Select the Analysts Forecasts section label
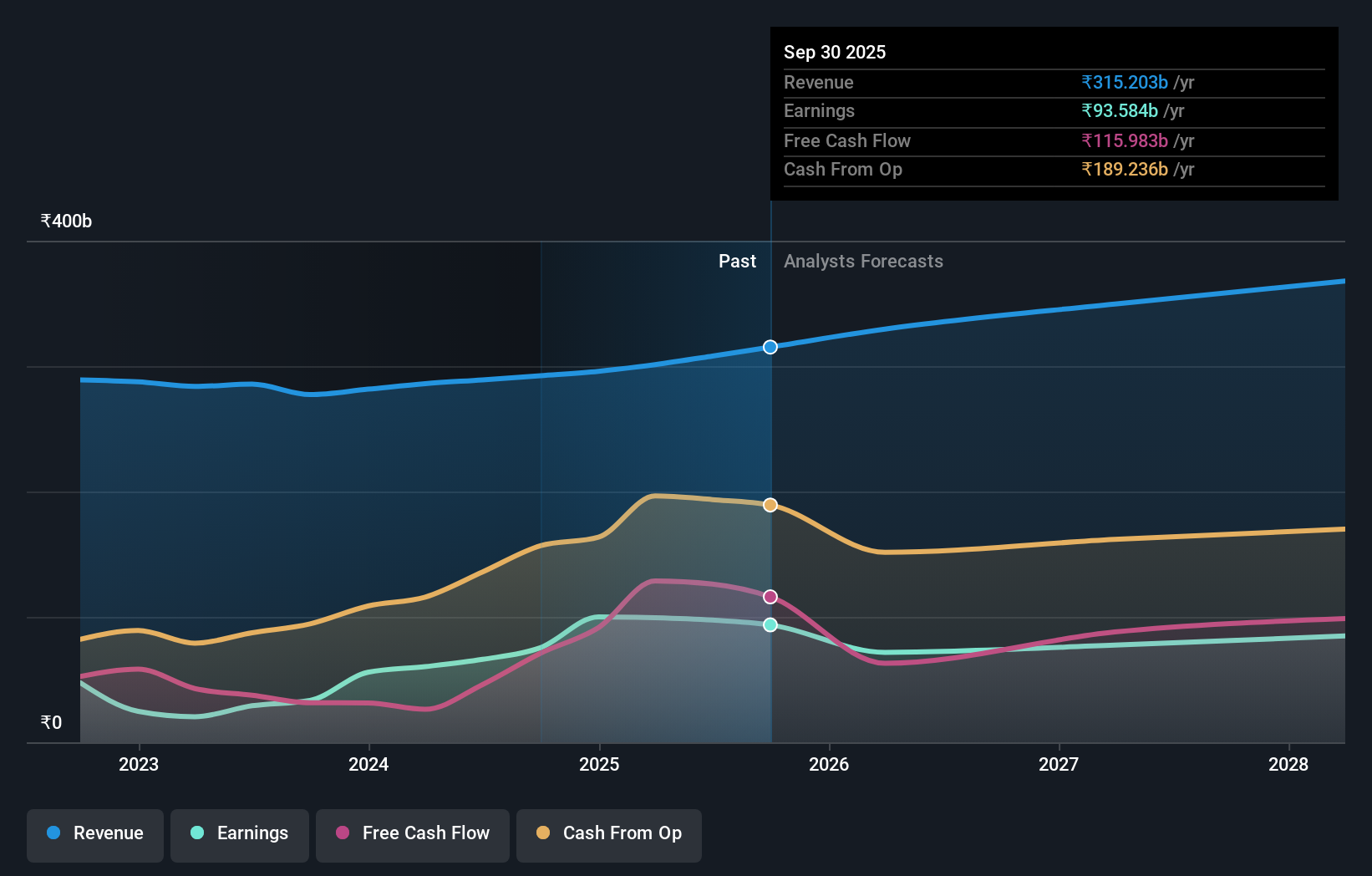 [863, 261]
